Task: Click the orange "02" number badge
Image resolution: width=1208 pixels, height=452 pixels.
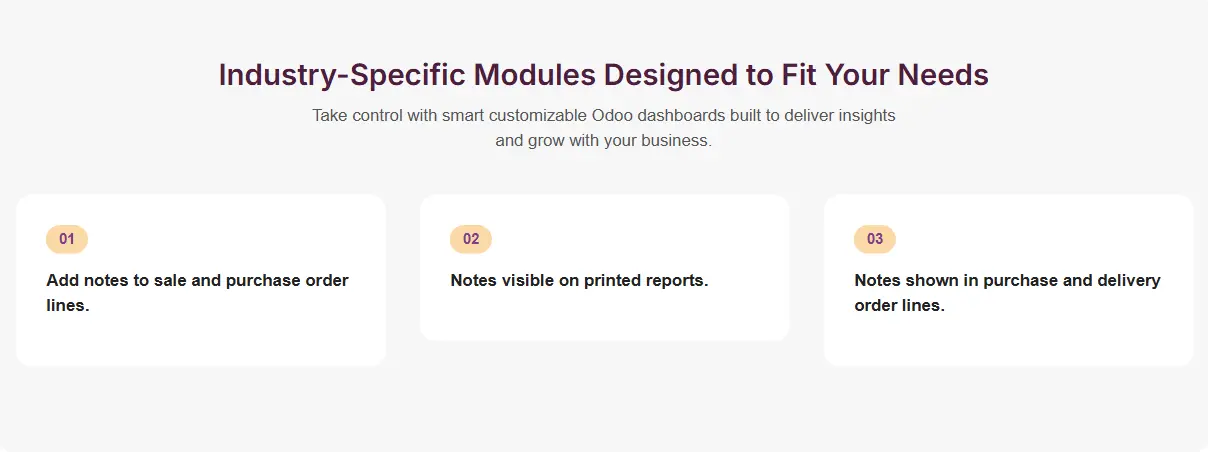Action: [x=471, y=239]
